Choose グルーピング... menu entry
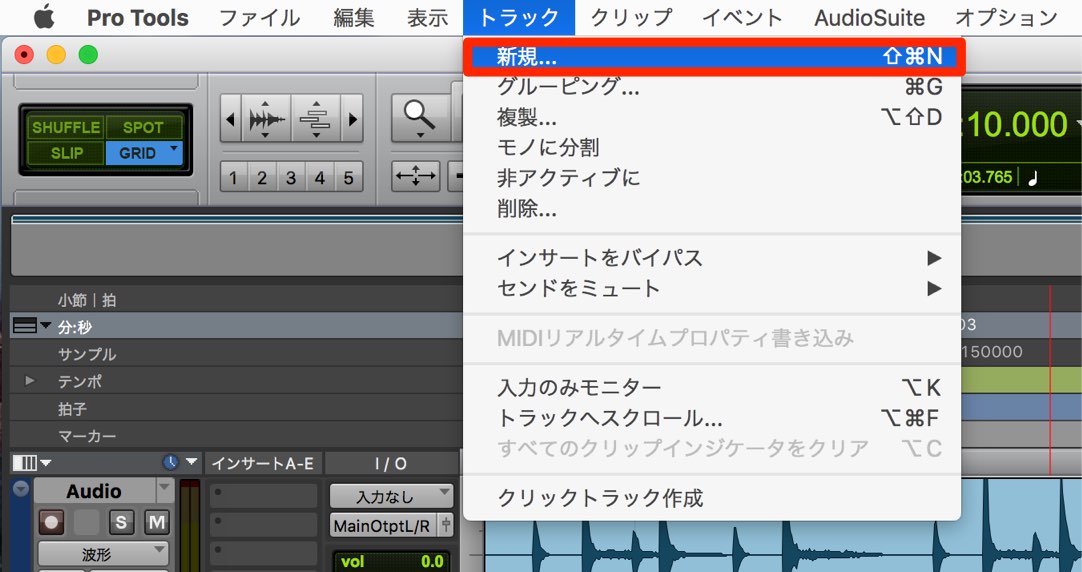This screenshot has width=1082, height=572. point(712,87)
